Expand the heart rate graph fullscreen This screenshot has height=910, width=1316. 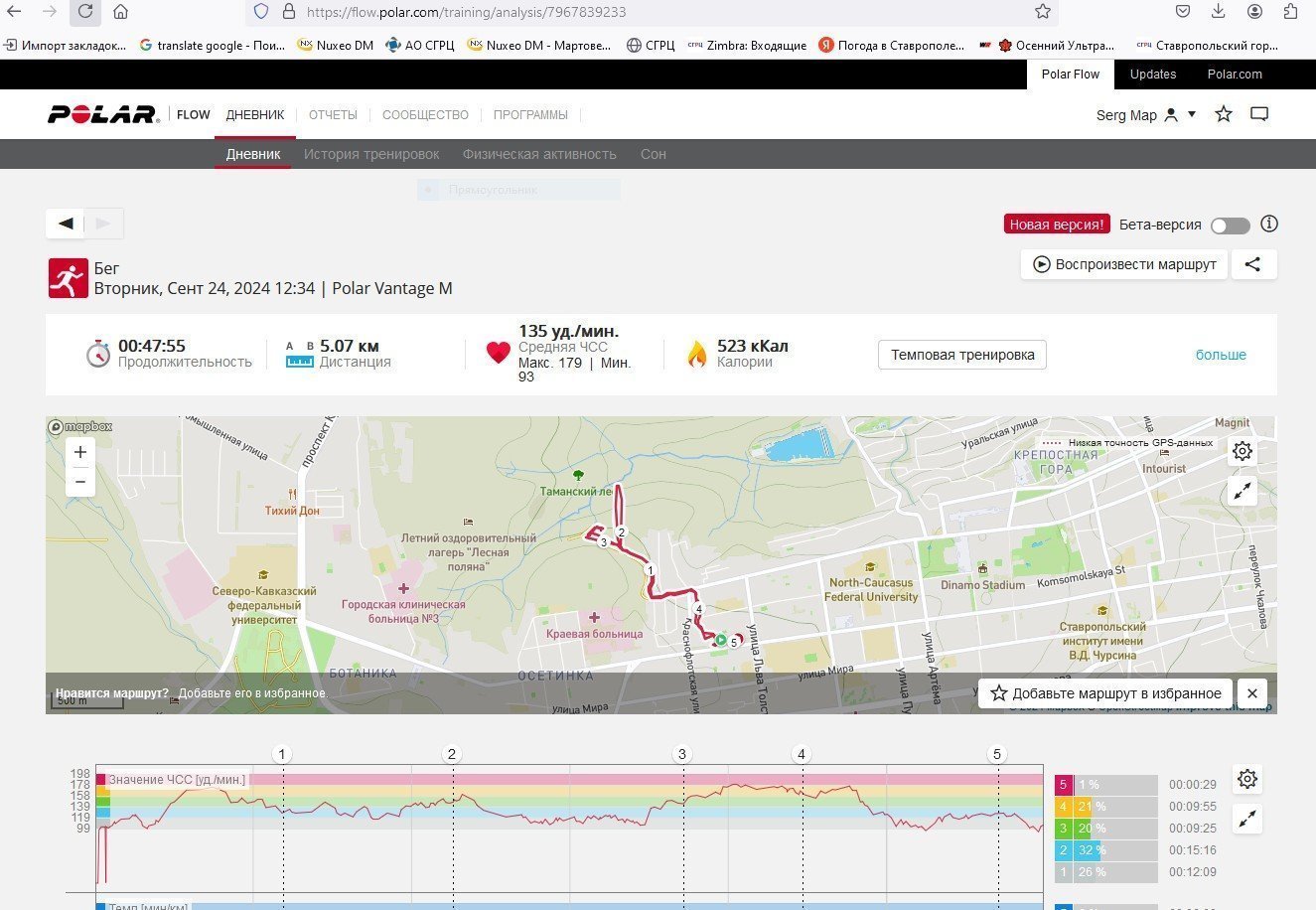click(1247, 819)
